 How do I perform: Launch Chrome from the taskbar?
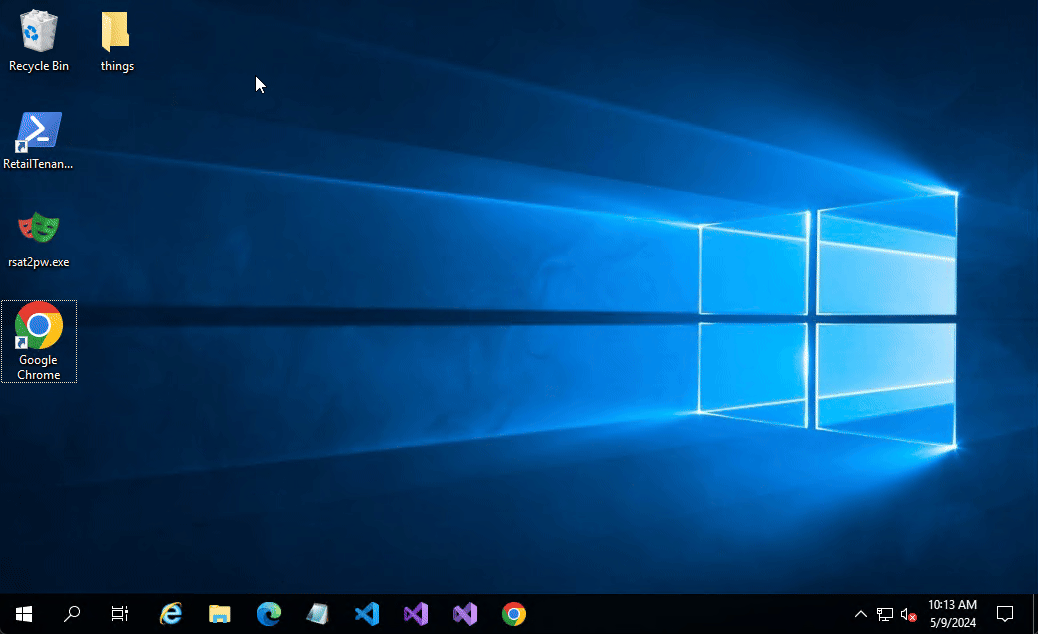[514, 614]
